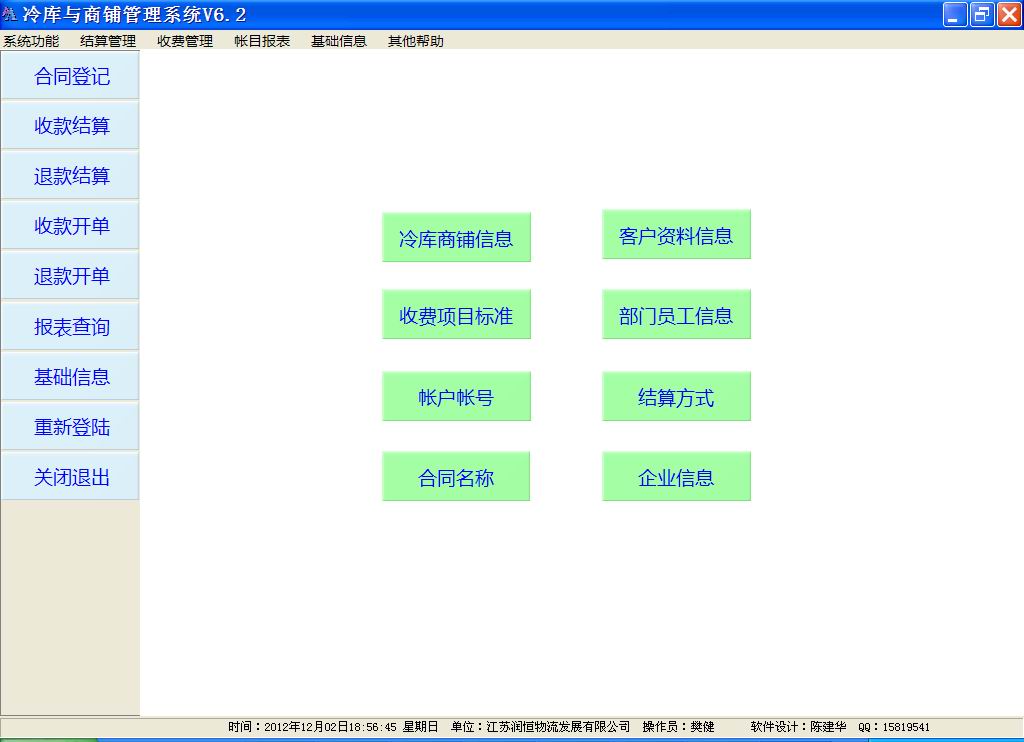Click the 合同登记 sidebar button

[x=71, y=76]
